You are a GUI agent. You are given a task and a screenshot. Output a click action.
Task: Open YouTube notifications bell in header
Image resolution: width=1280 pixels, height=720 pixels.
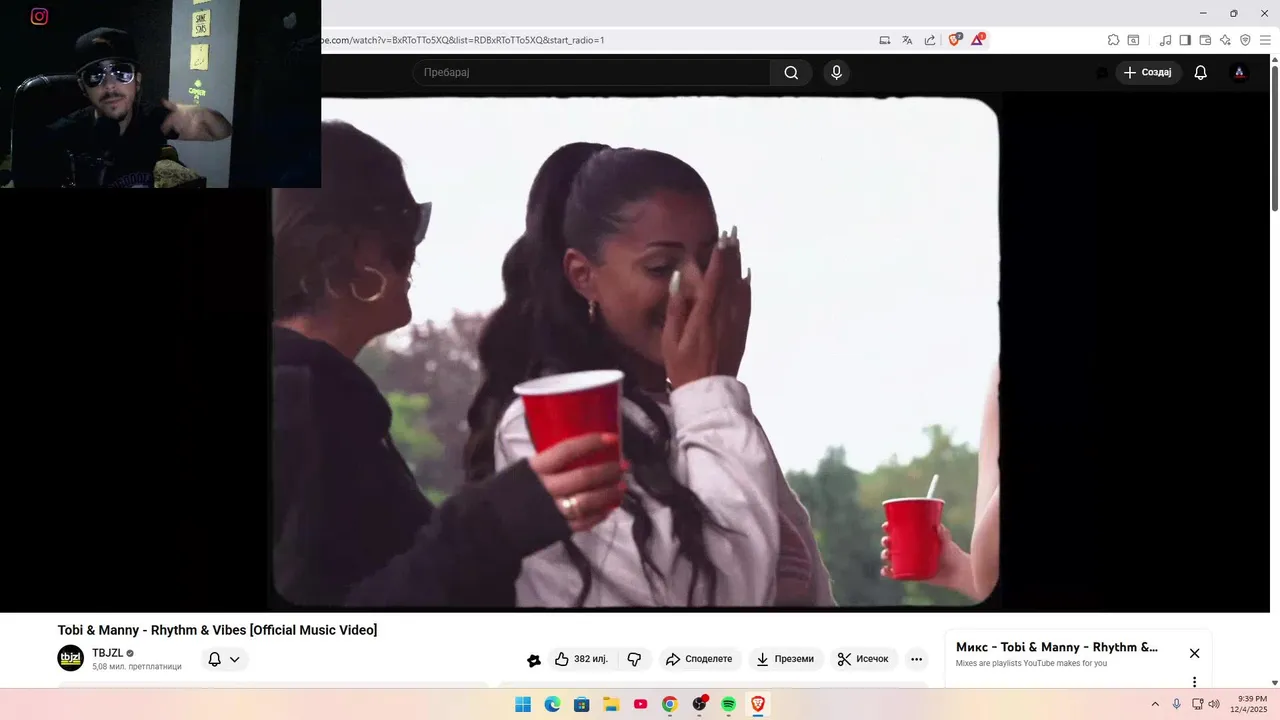click(x=1201, y=72)
